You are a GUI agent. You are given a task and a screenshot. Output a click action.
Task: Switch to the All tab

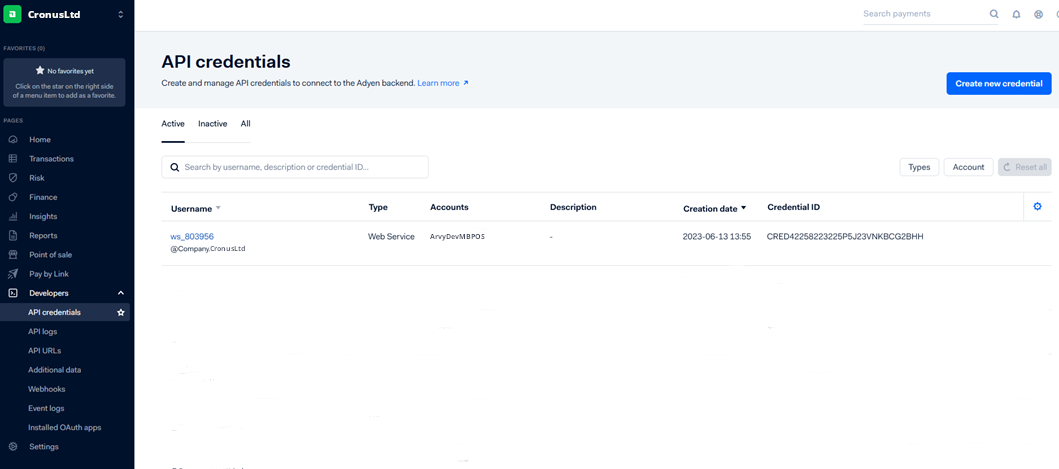coord(245,124)
